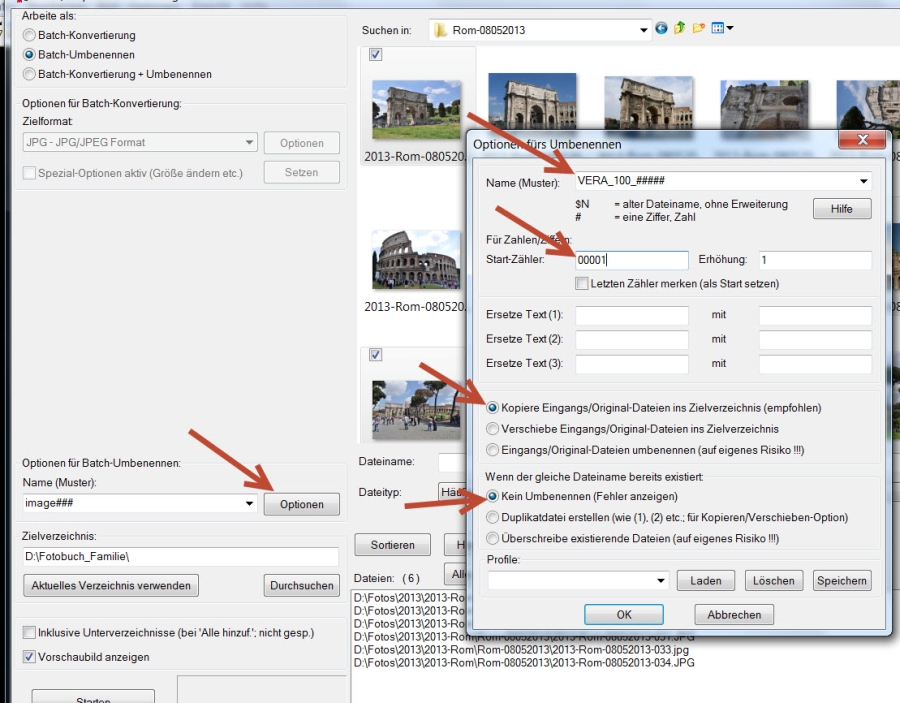This screenshot has width=900, height=703.
Task: Choose Verschiebe Eingangs/Original-Dateien option
Action: 492,429
